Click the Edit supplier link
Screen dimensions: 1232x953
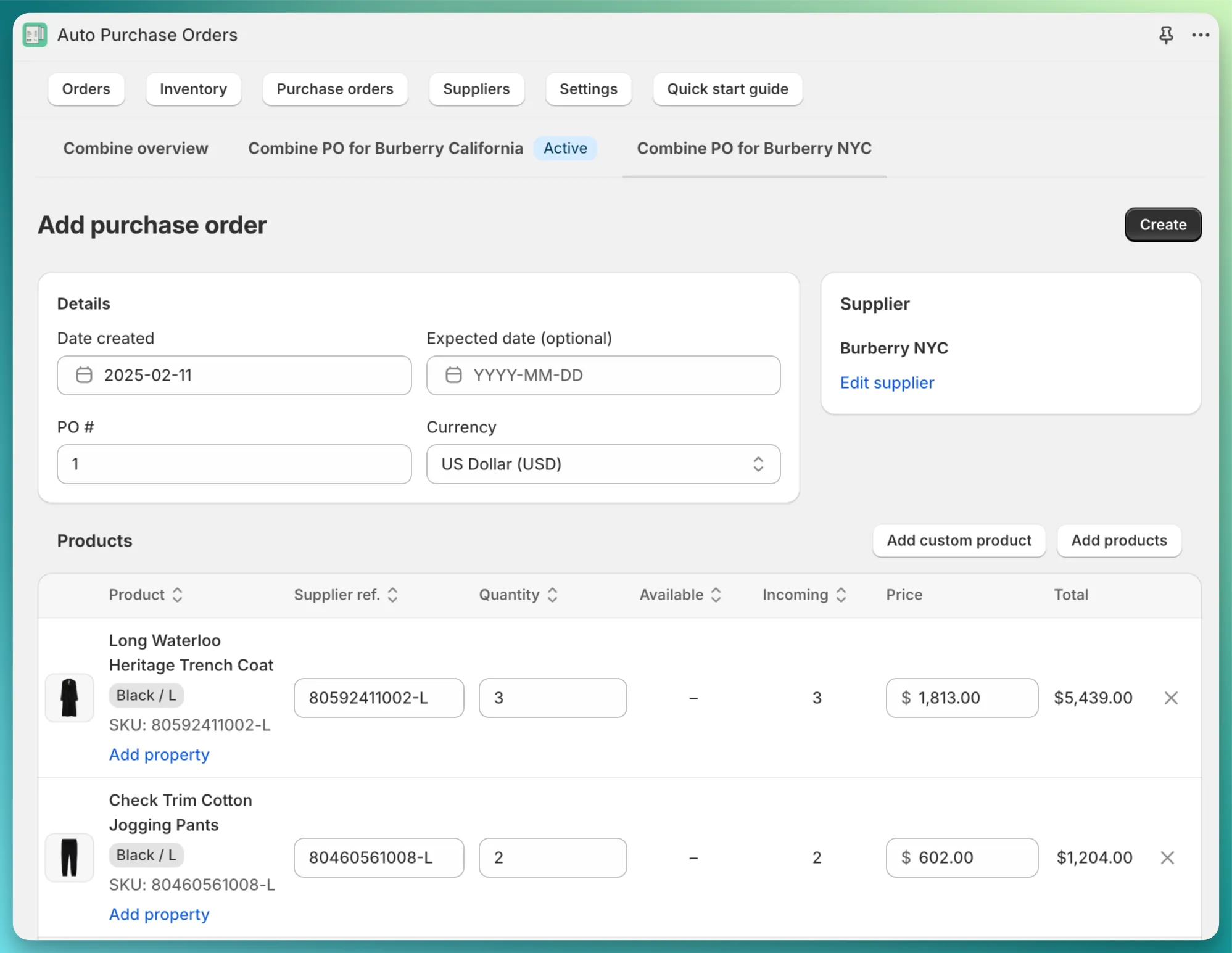click(887, 382)
